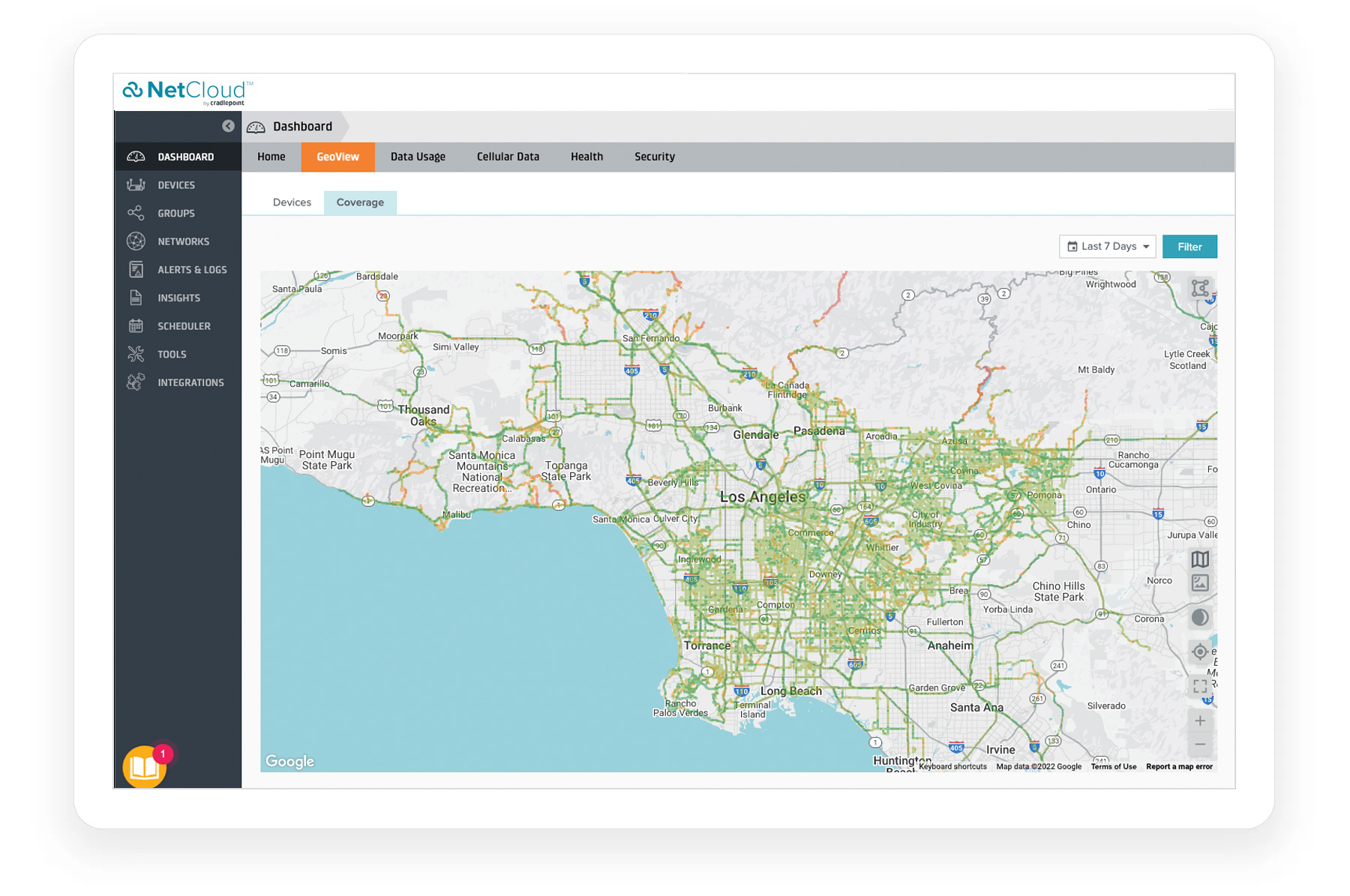Open the Data Usage tab
This screenshot has height=896, width=1350.
point(418,157)
